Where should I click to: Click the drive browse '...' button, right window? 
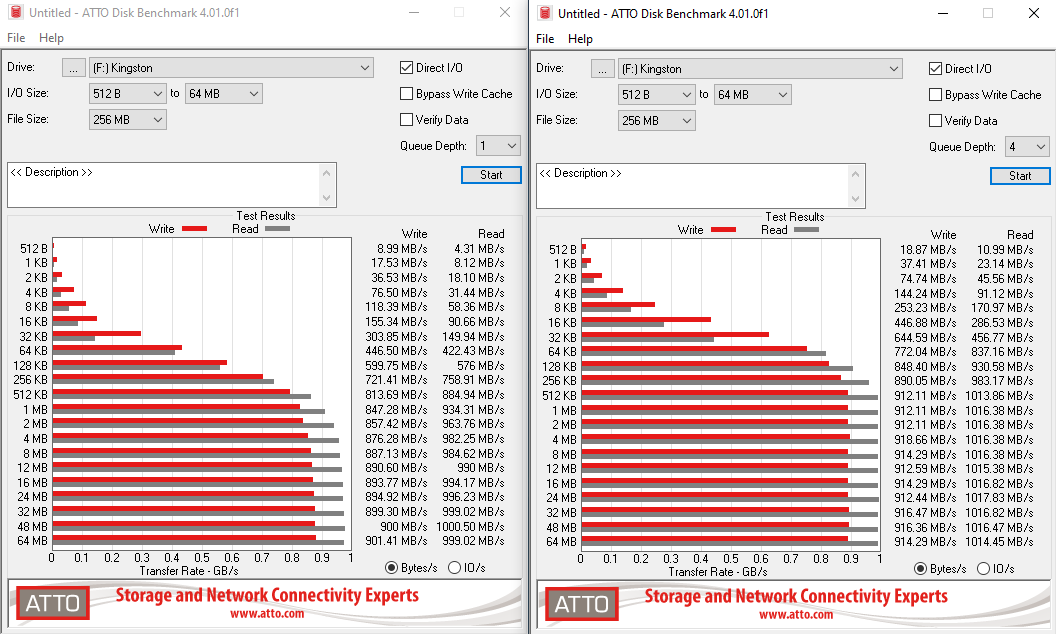pyautogui.click(x=603, y=69)
